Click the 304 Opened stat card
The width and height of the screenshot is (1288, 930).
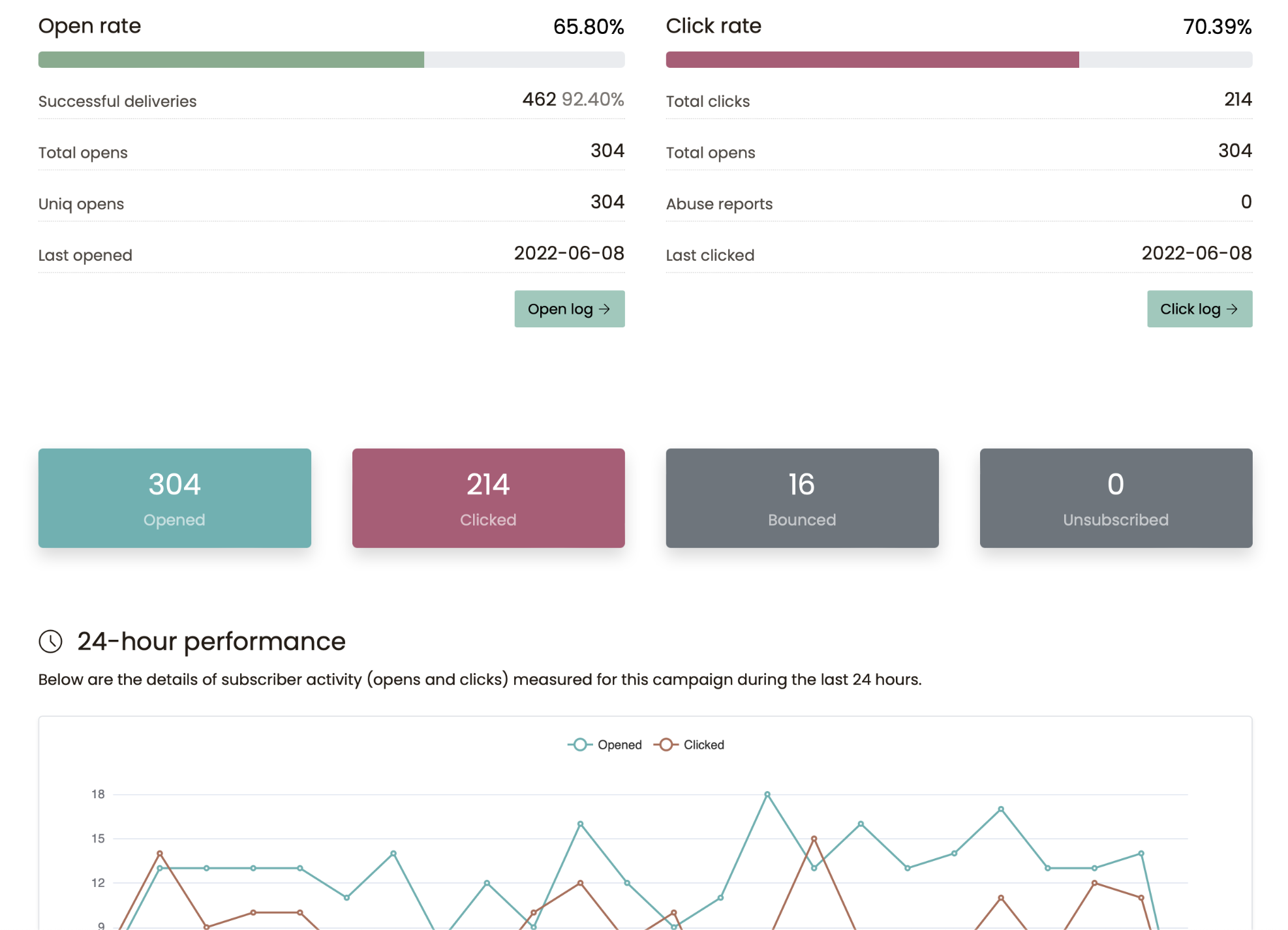pyautogui.click(x=174, y=498)
